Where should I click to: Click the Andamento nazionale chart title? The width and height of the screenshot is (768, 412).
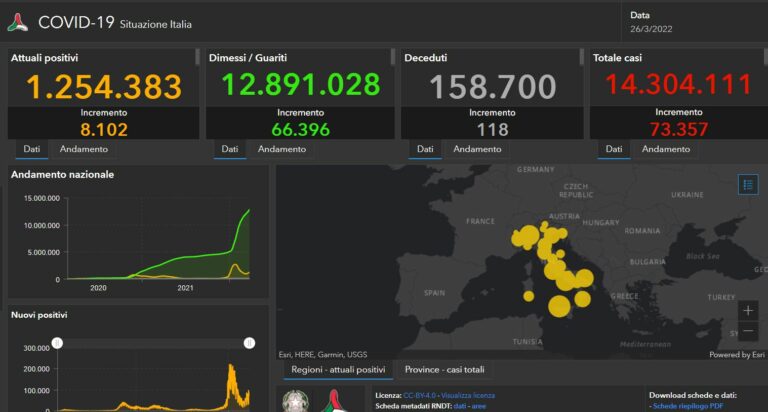[62, 174]
